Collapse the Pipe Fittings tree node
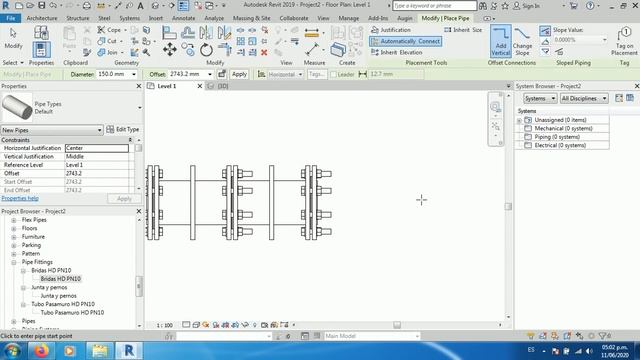 pos(14,262)
